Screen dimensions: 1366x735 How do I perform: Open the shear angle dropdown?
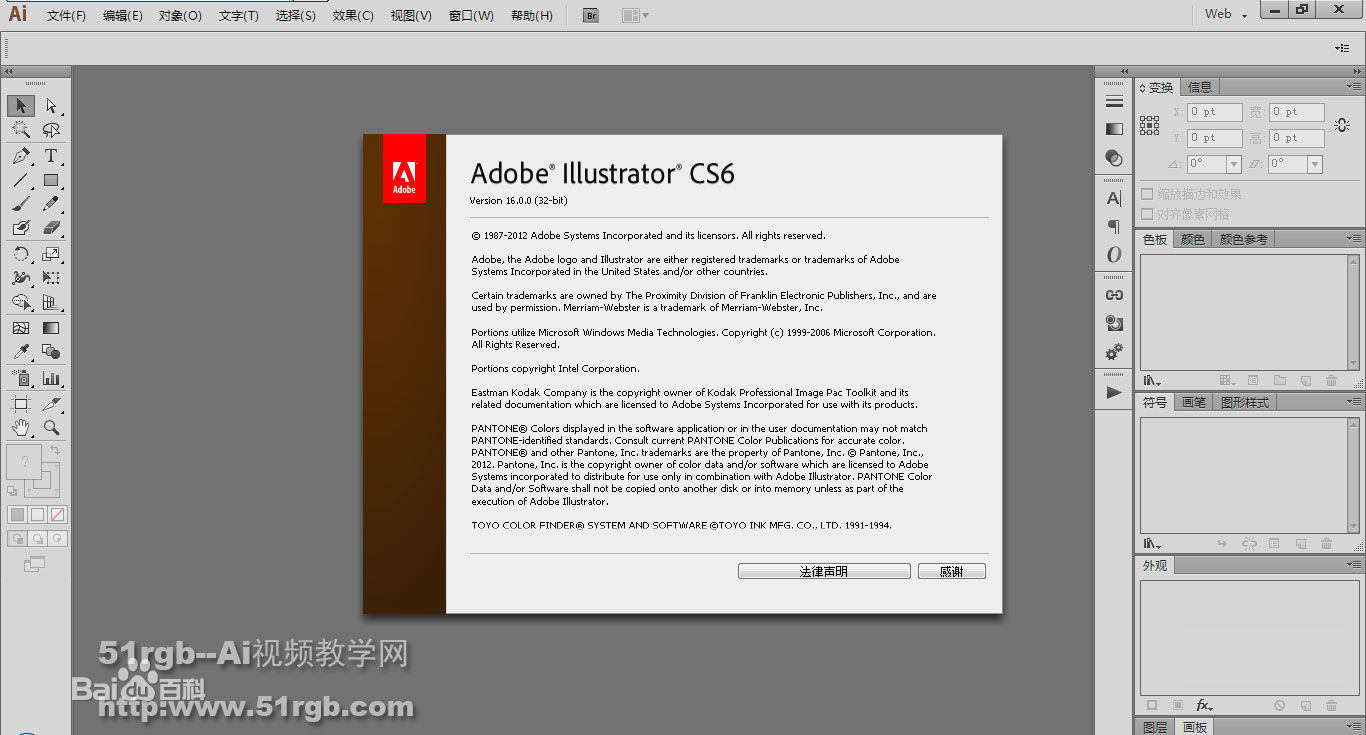[x=1314, y=164]
